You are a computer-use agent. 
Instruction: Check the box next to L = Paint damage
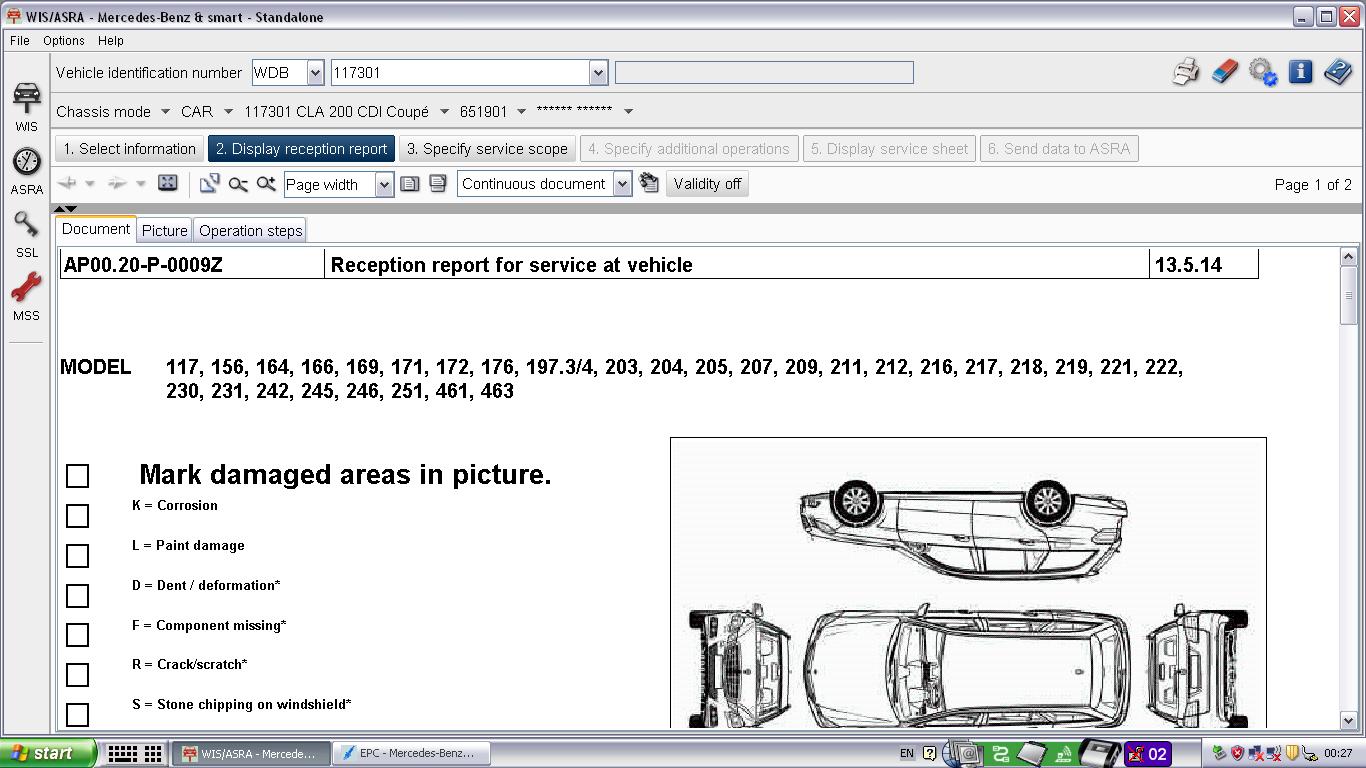click(77, 556)
